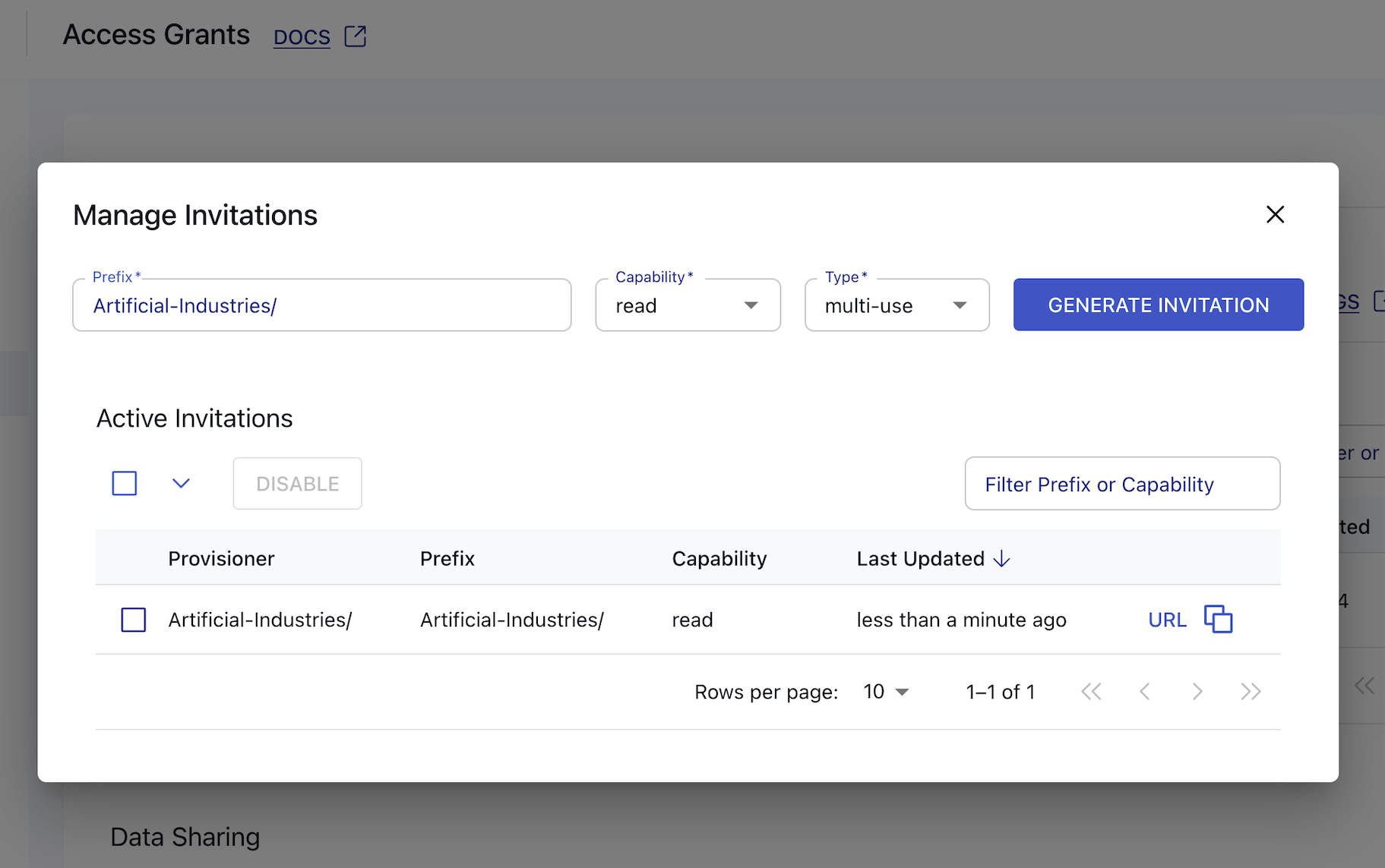Jump to the last page of invitations
Screen dimensions: 1385x868
[1251, 691]
